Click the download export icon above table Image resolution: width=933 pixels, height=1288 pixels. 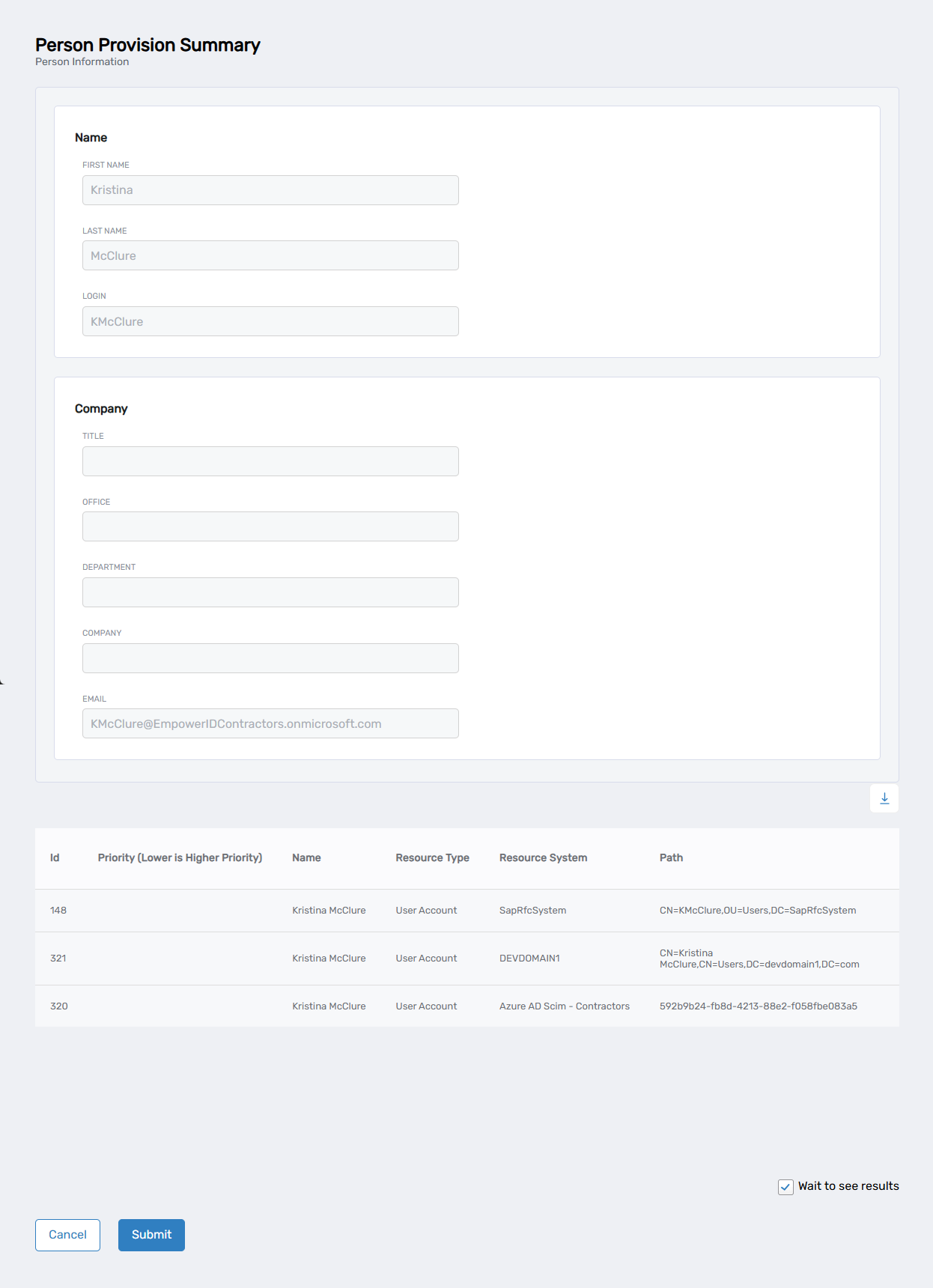tap(884, 798)
